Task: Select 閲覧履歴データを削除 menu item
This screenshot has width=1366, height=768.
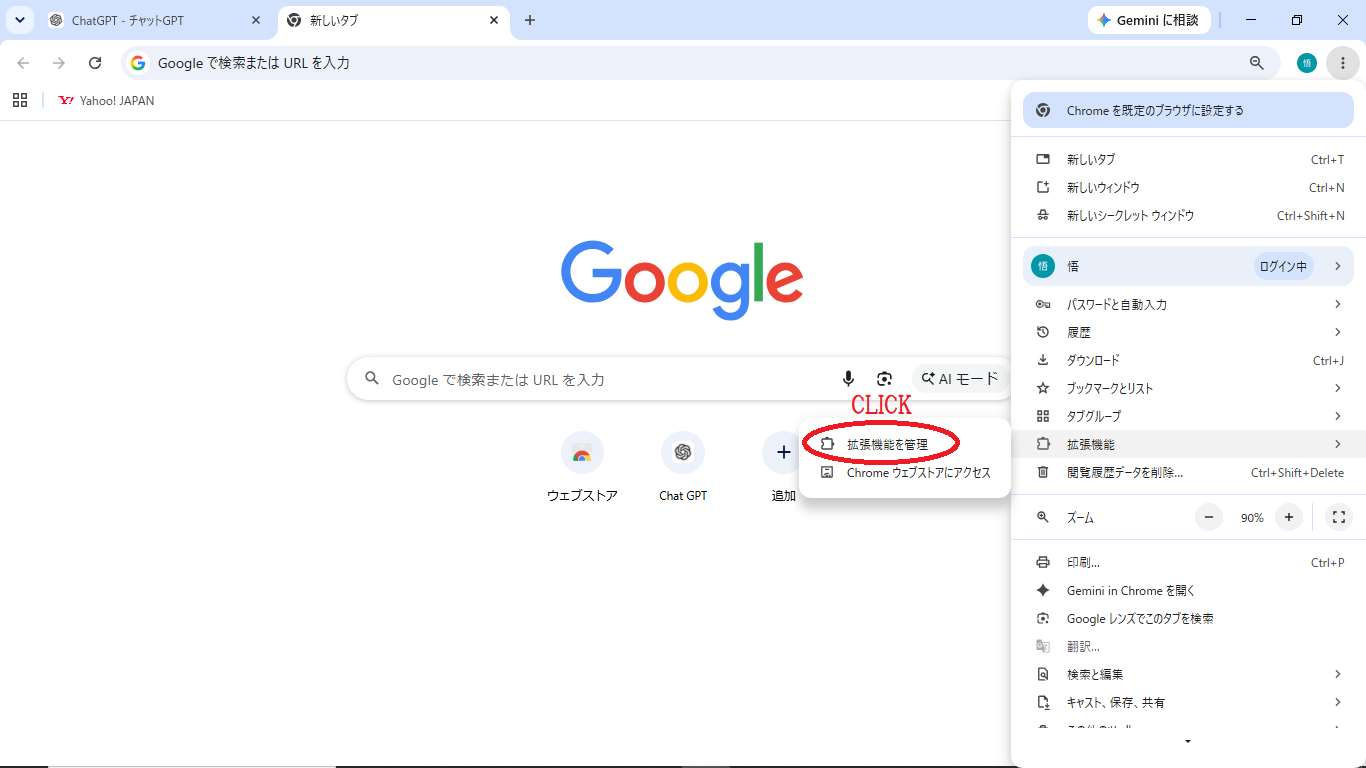Action: tap(1188, 472)
